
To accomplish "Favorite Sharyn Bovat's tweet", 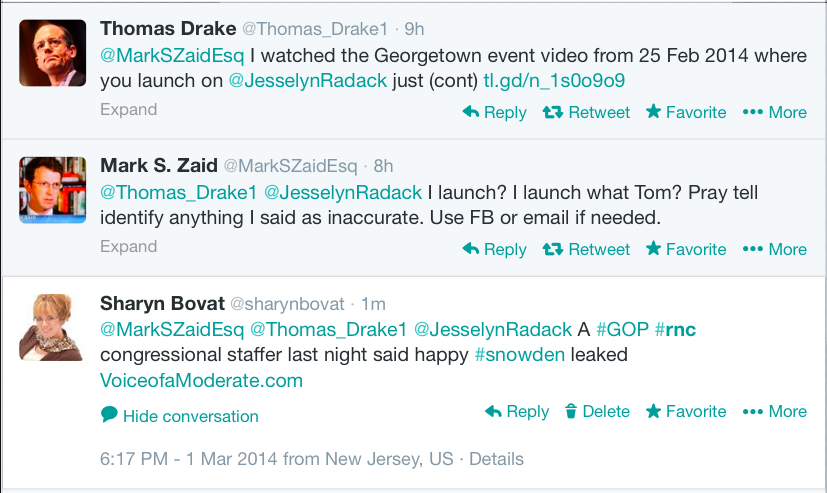I will [x=686, y=411].
